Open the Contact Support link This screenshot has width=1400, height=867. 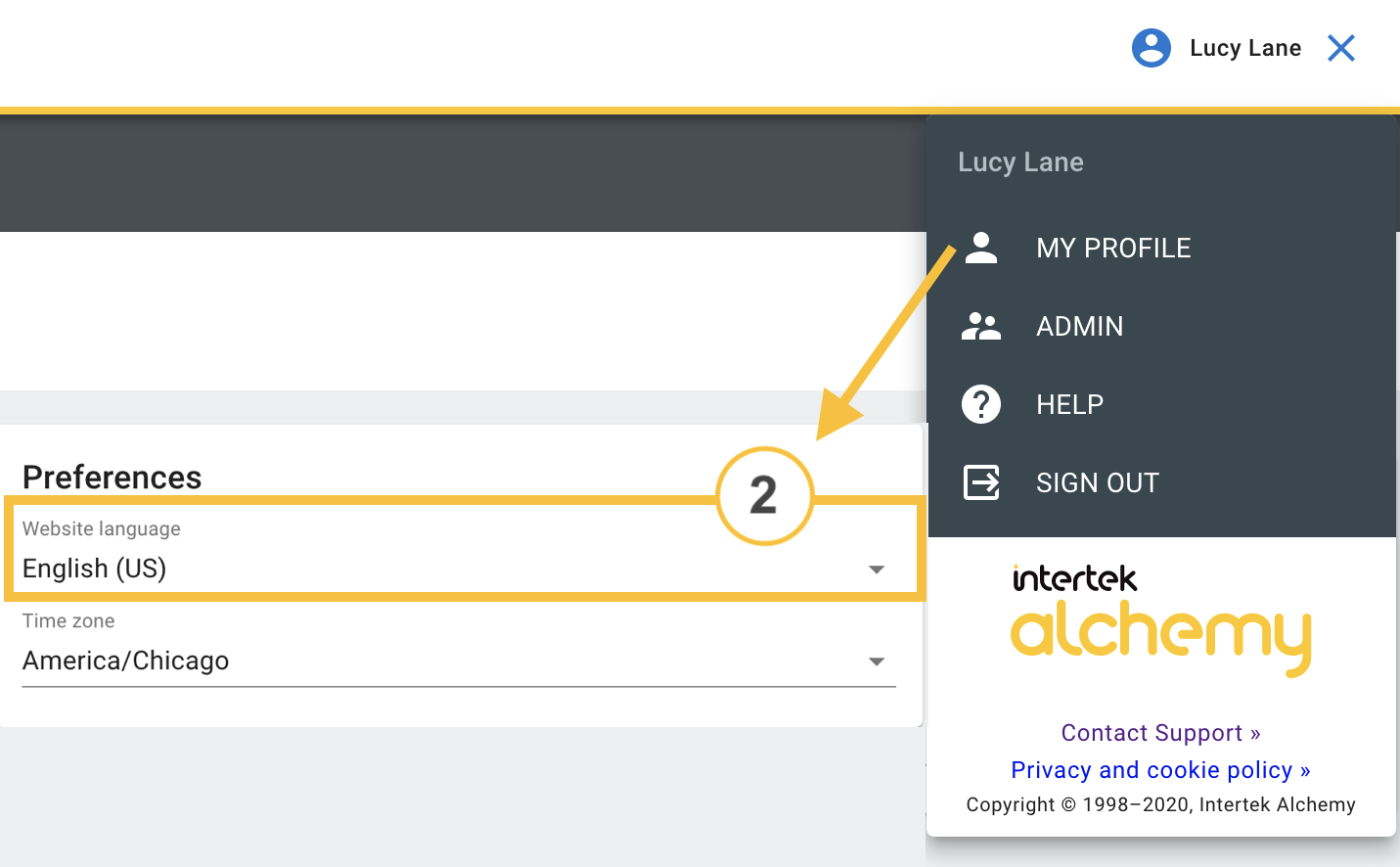click(1160, 733)
